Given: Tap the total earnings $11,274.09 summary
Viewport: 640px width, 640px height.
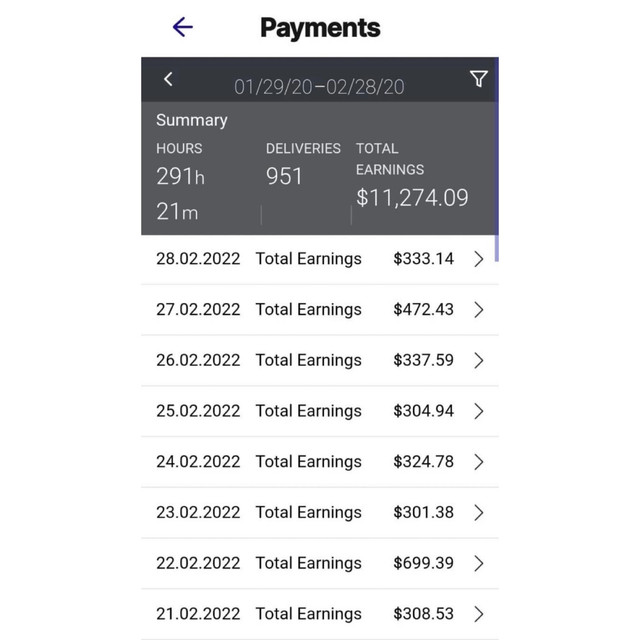Looking at the screenshot, I should [x=412, y=197].
